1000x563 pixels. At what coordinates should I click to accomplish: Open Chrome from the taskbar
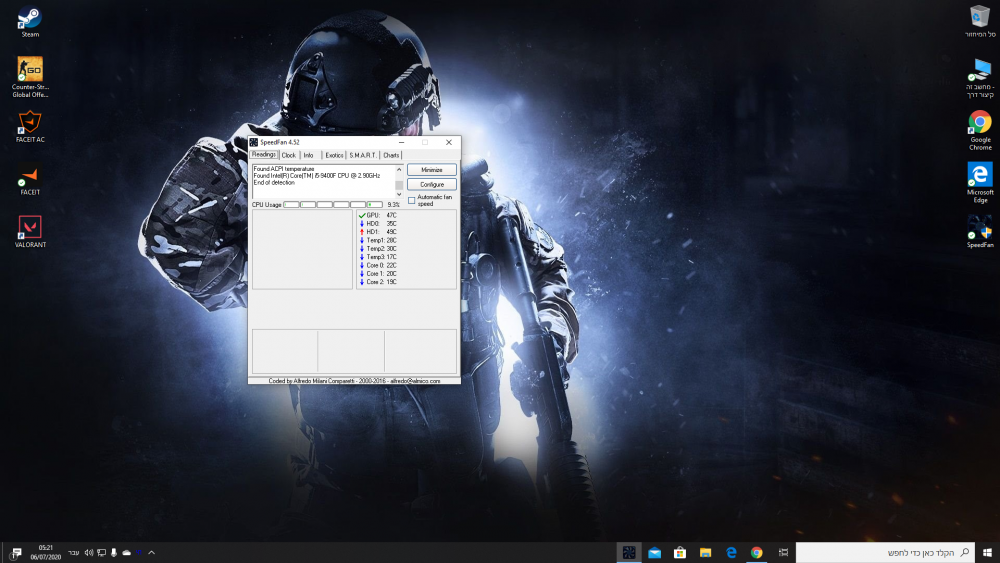coord(756,552)
